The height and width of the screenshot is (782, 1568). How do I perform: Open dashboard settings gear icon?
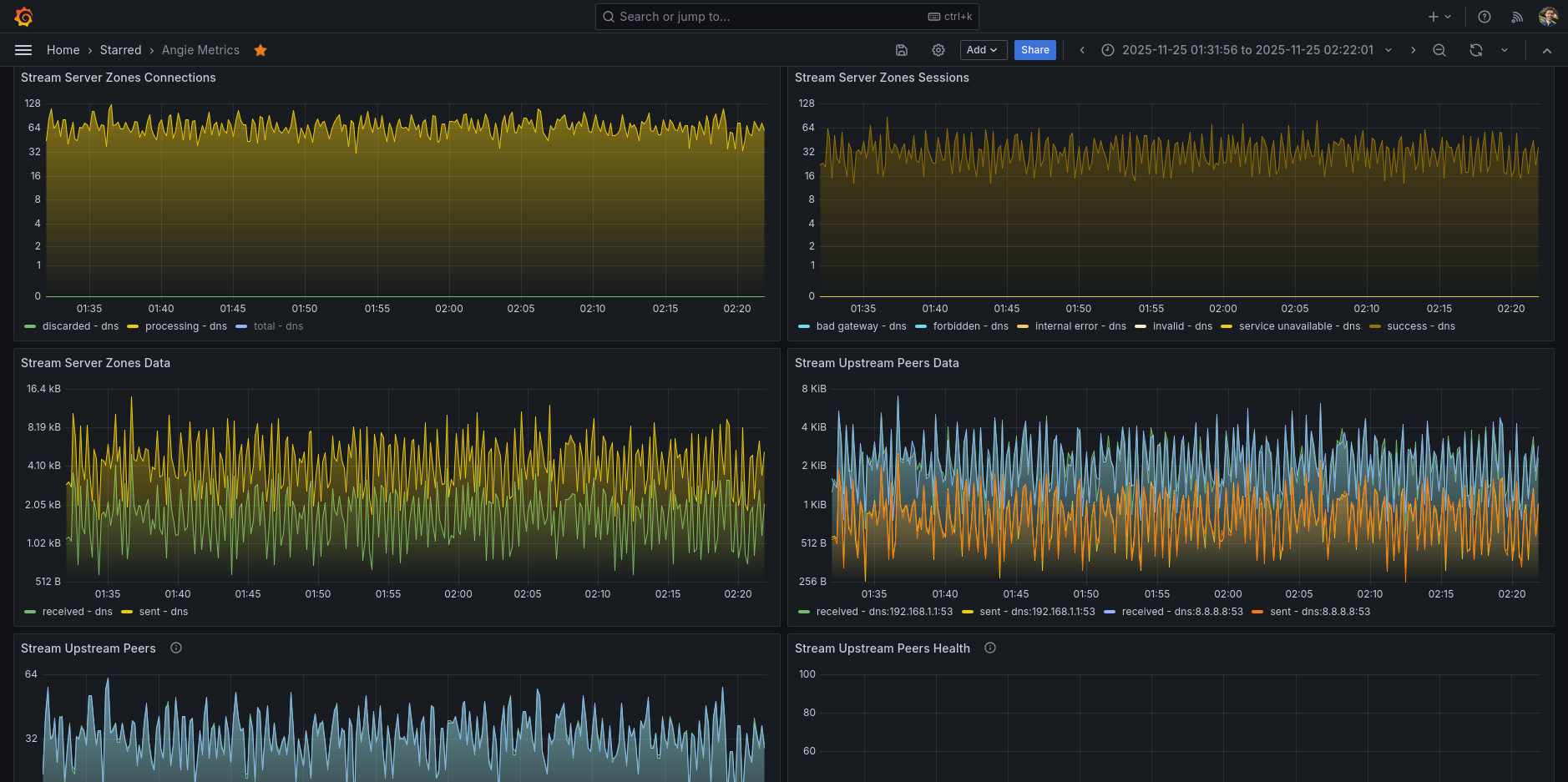[x=938, y=50]
